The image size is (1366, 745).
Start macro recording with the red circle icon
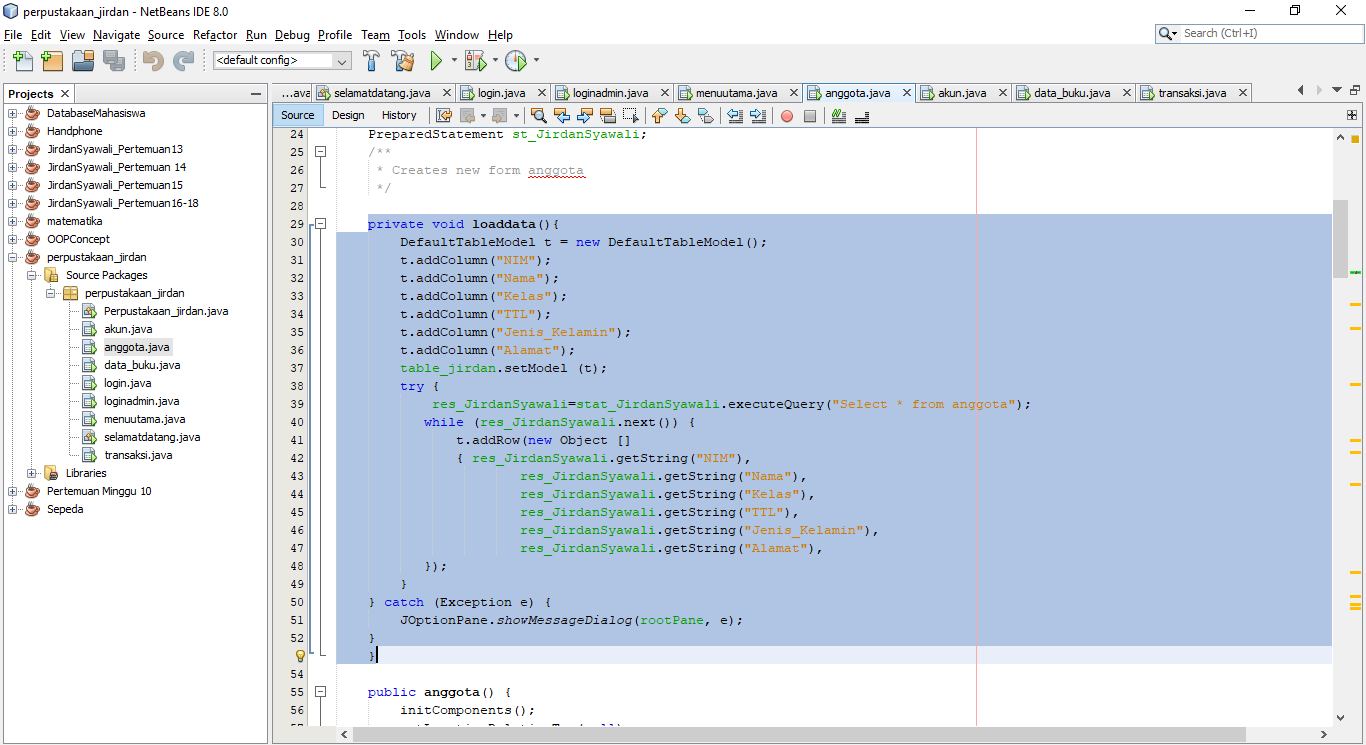point(788,116)
